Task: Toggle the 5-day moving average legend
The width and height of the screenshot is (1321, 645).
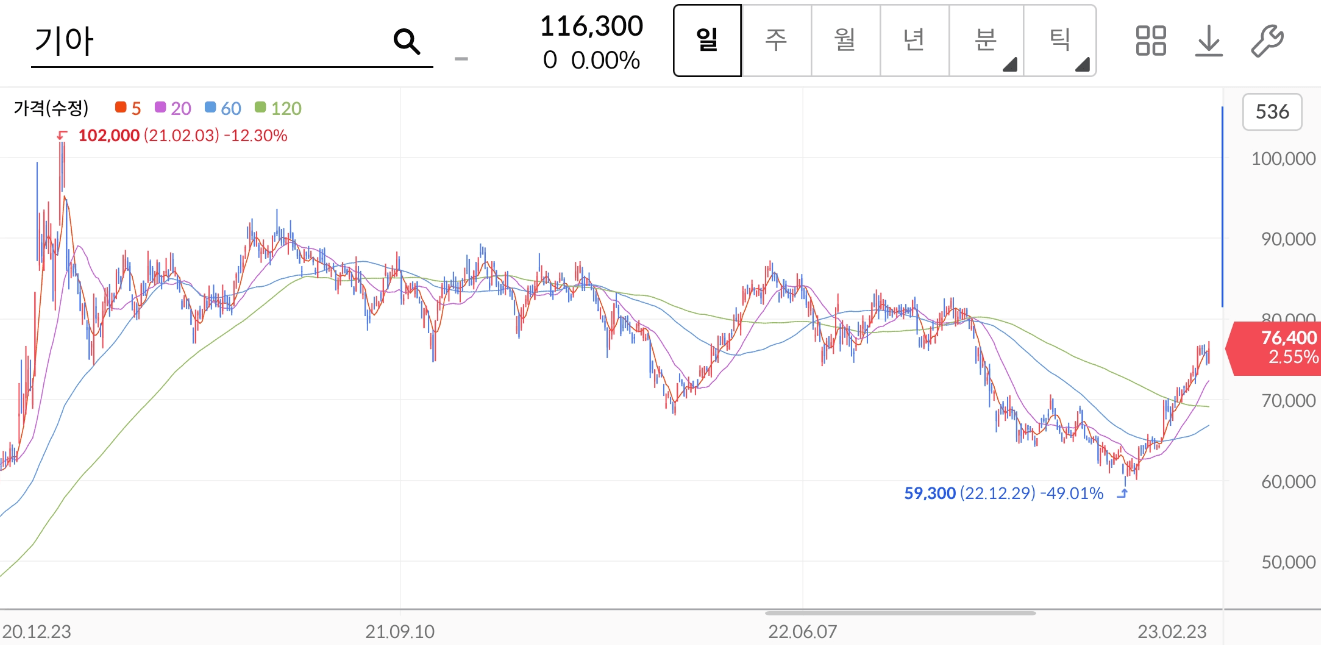Action: click(x=128, y=108)
